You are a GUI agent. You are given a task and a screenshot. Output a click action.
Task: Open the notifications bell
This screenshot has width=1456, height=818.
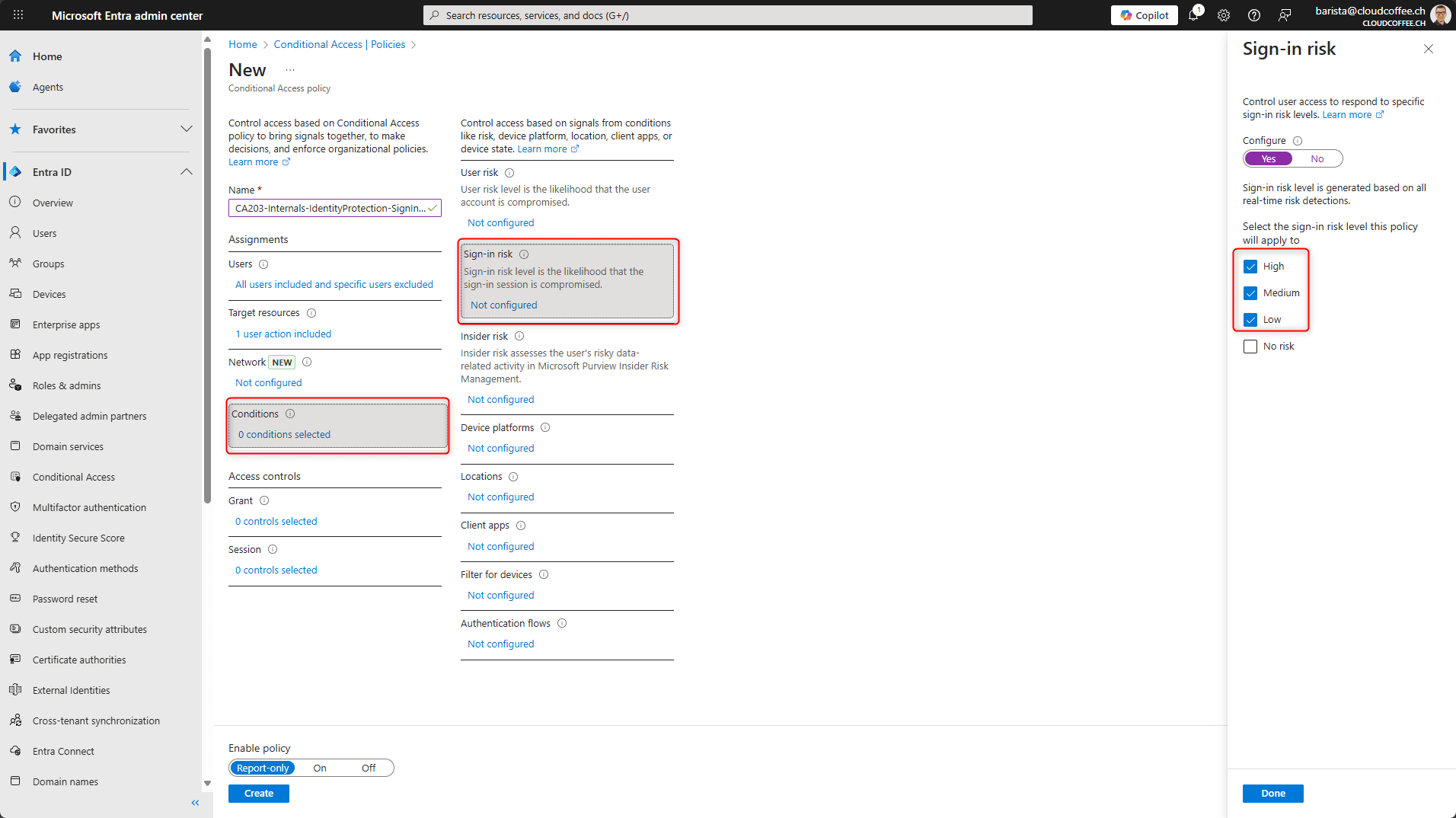point(1193,15)
